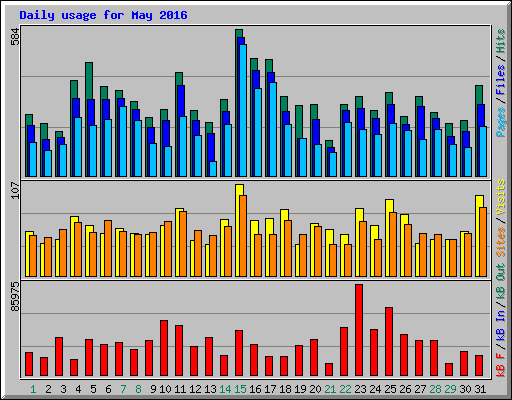Screen dimensions: 512x400
Task: Click the 'Daily usage for May 2016' title
Action: [x=103, y=15]
